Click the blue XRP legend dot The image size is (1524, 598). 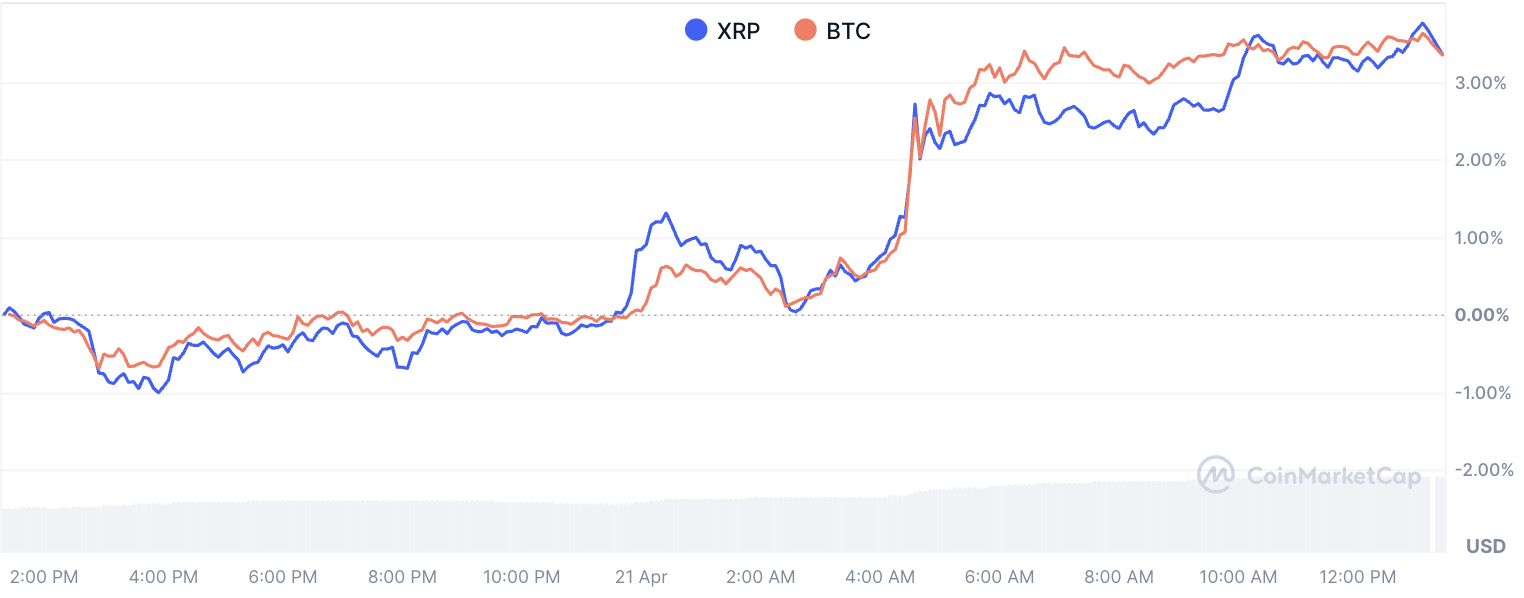click(x=696, y=31)
